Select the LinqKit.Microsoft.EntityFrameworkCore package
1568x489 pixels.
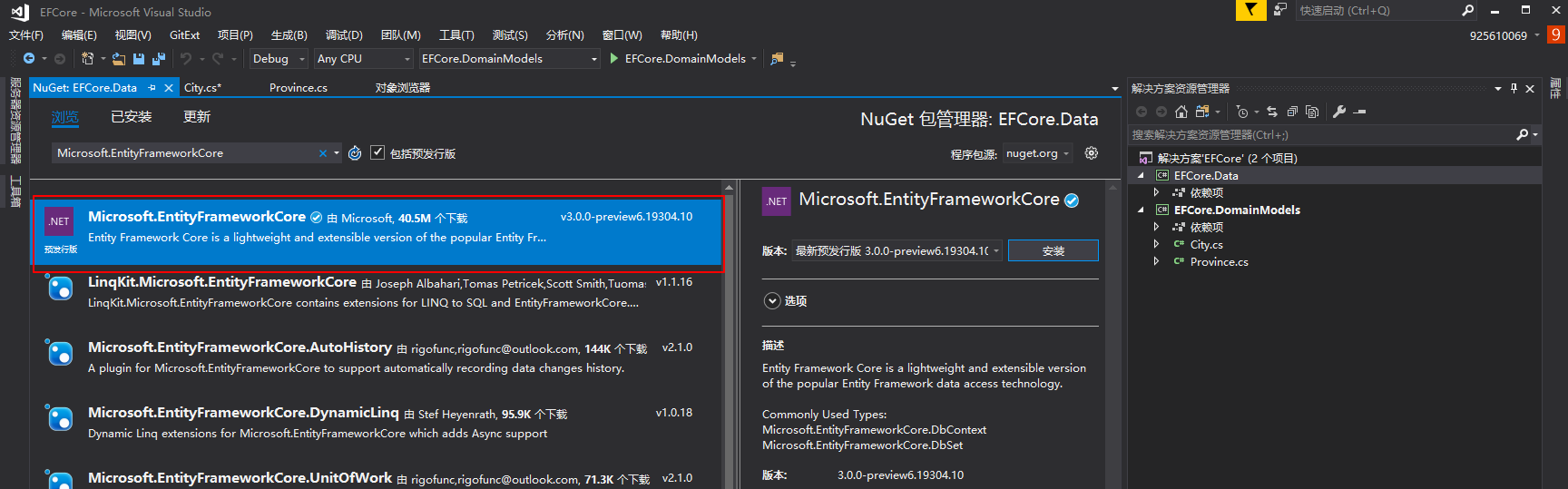pos(377,292)
